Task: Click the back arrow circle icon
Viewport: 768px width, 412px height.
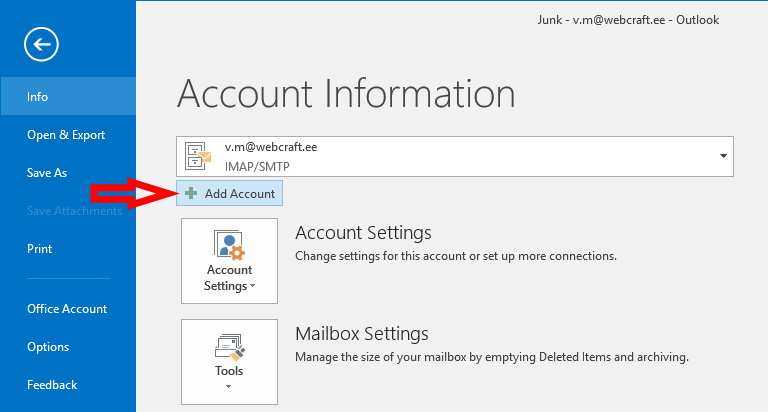Action: tap(41, 45)
